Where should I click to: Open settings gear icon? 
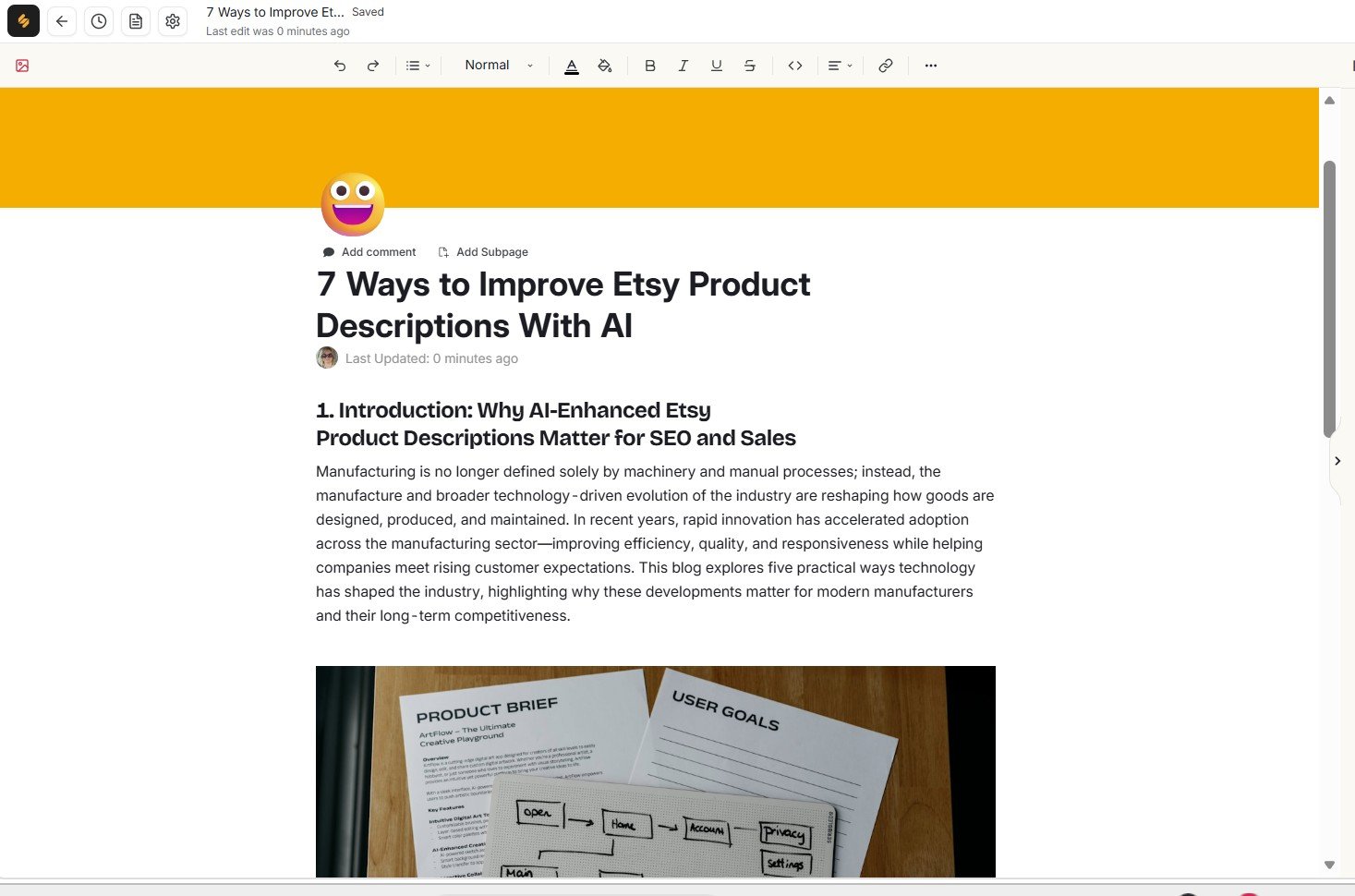tap(173, 20)
